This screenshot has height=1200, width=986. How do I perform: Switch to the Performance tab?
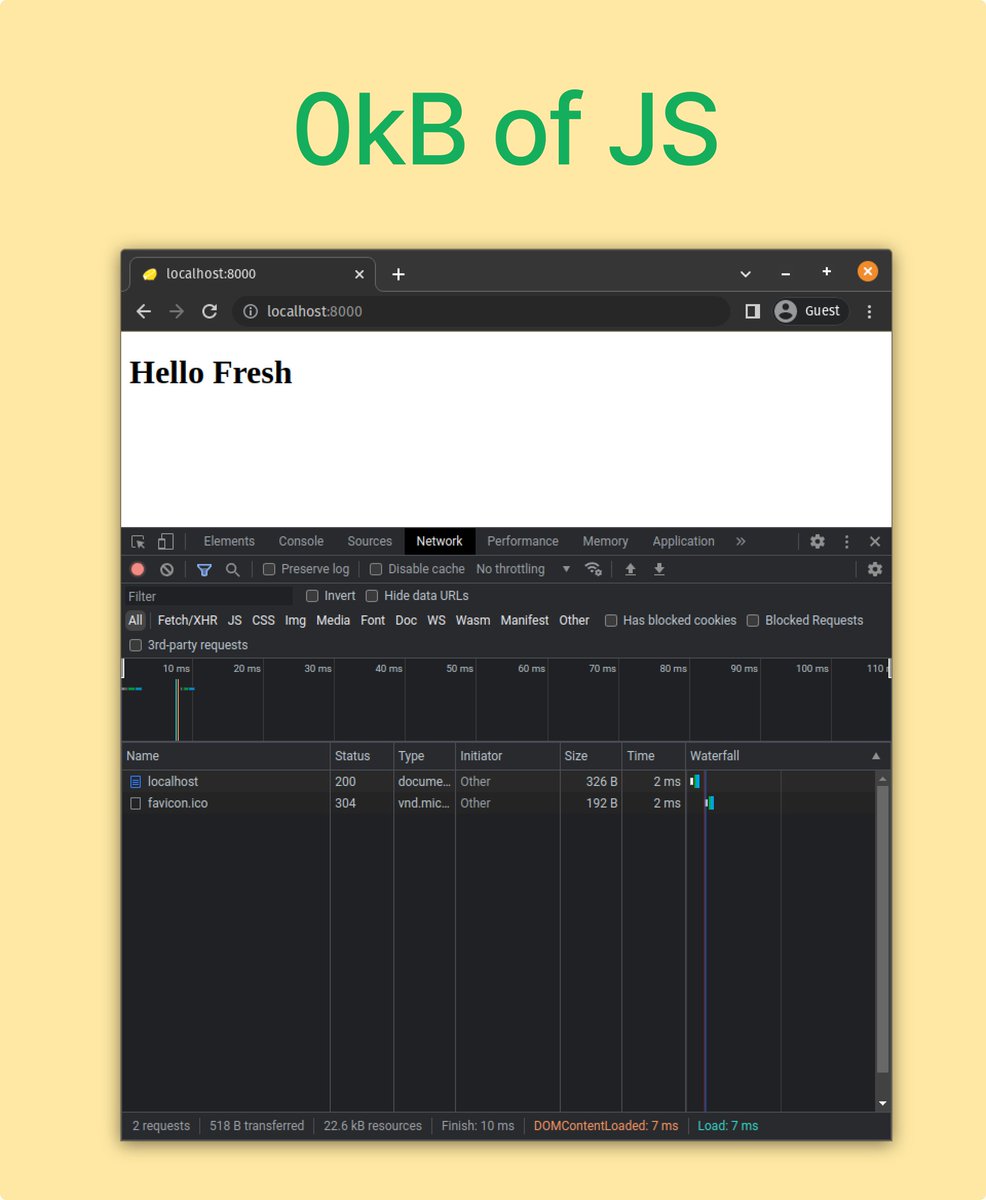click(x=523, y=541)
